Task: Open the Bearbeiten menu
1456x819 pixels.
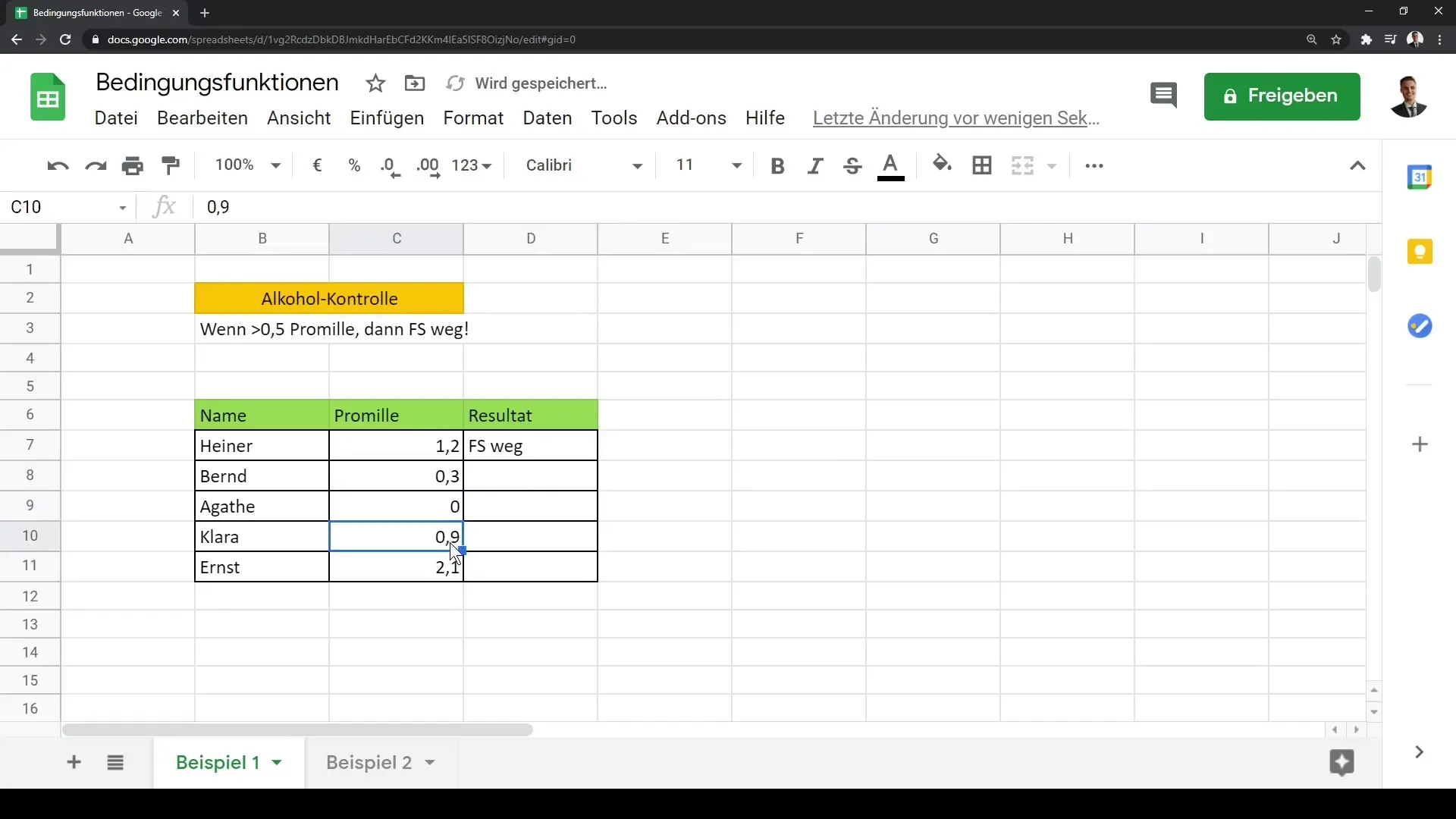Action: pyautogui.click(x=202, y=118)
